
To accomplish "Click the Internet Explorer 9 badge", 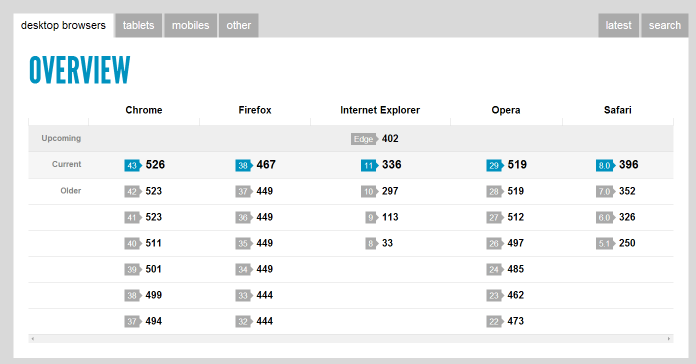I will [372, 218].
